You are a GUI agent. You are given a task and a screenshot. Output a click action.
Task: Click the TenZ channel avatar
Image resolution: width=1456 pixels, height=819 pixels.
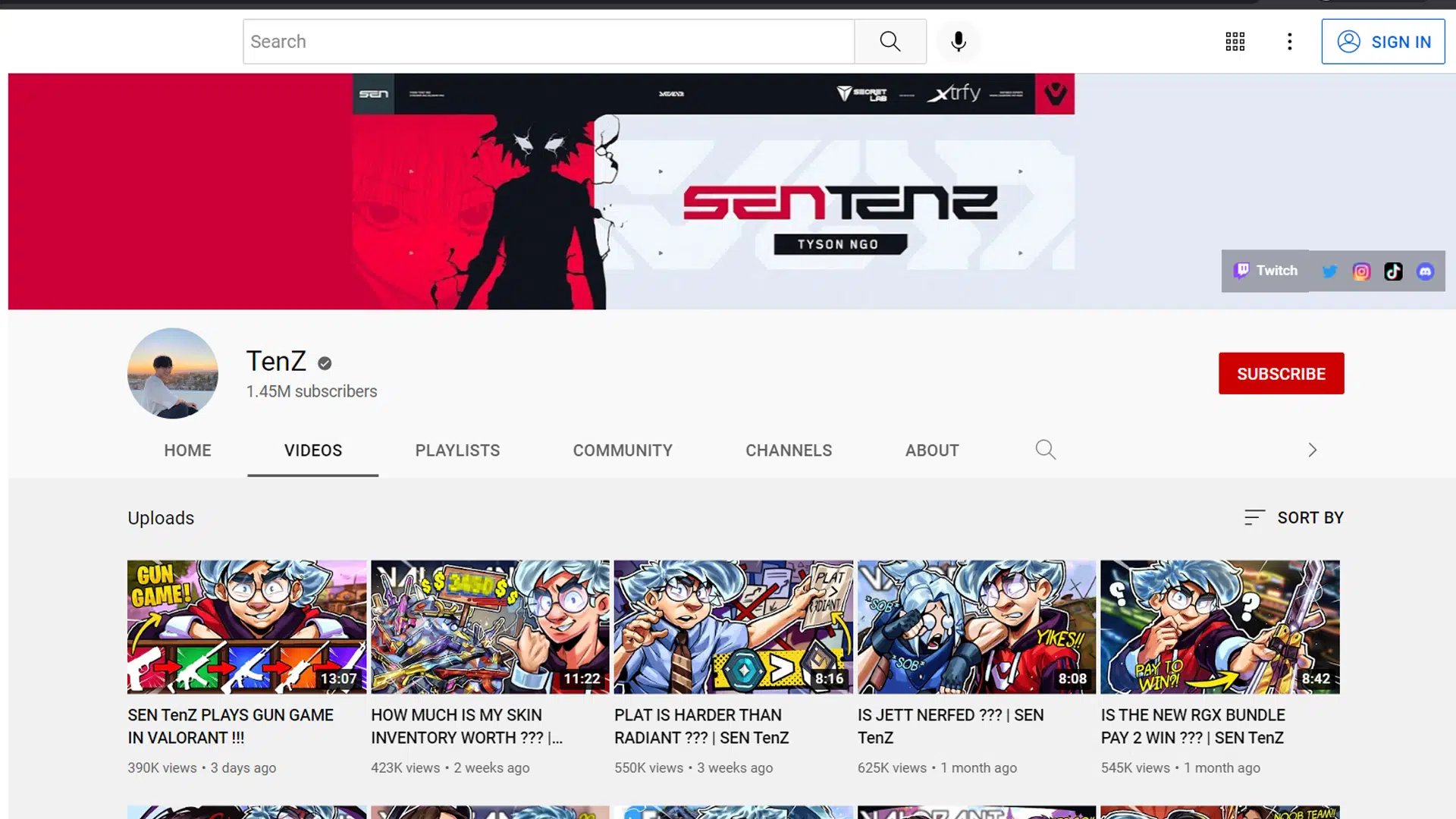point(173,373)
